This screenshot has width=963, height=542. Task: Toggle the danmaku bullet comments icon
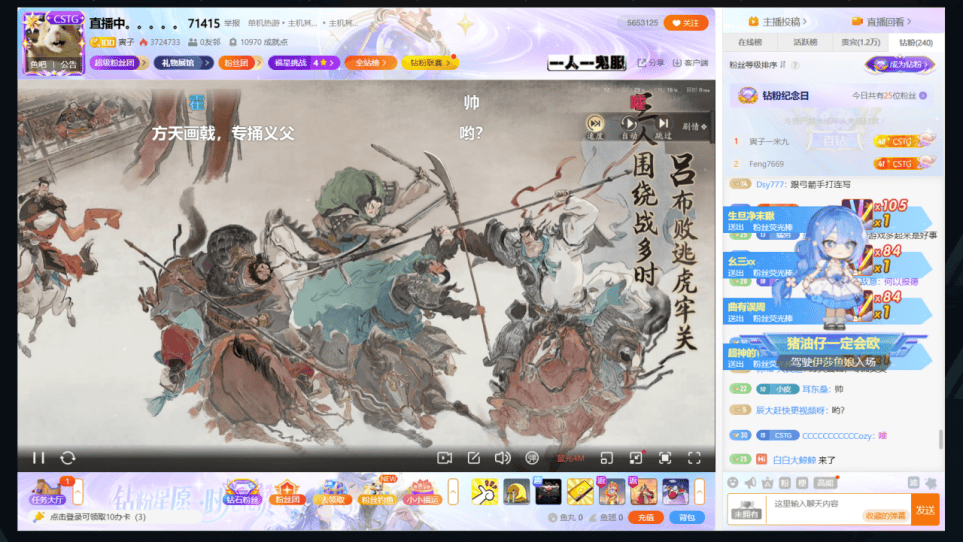tap(532, 458)
